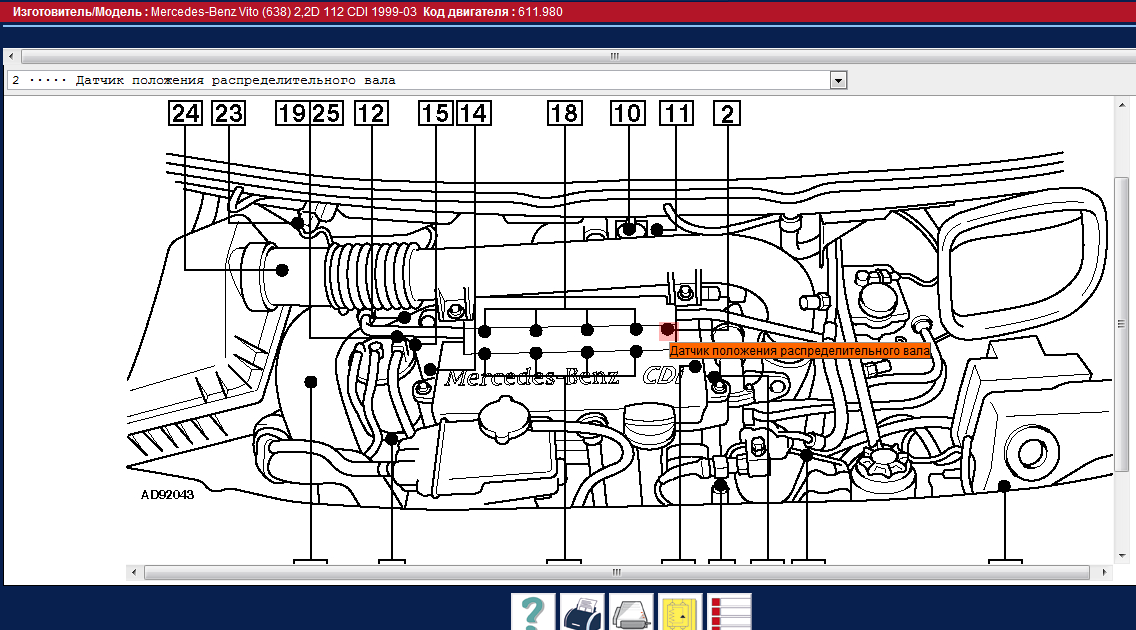1136x630 pixels.
Task: Click component label number 12
Action: pos(370,114)
